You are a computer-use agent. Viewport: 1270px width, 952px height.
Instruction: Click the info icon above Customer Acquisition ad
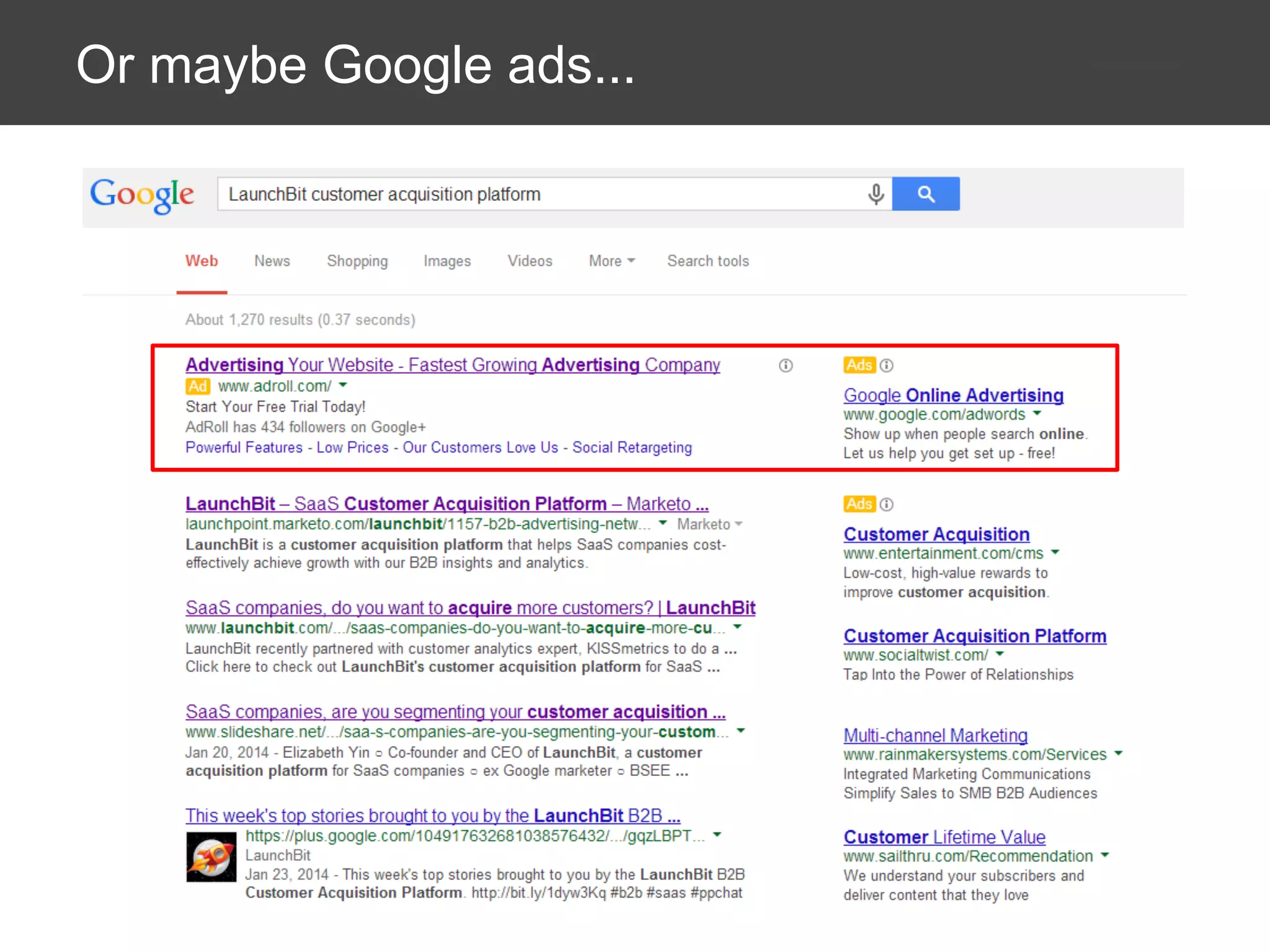887,505
